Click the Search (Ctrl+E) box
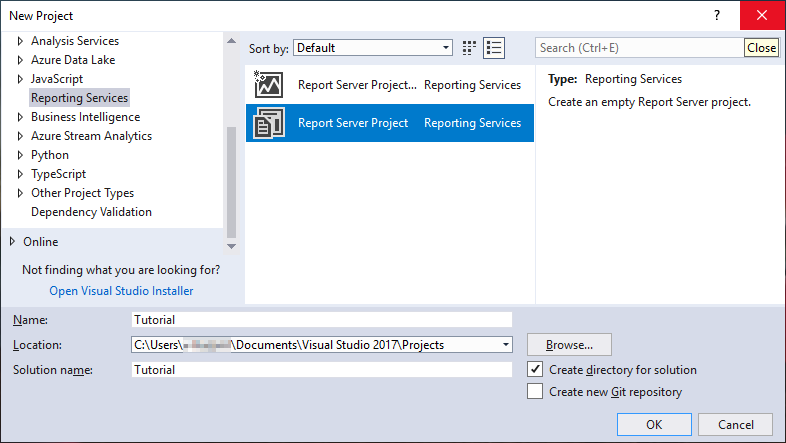Image resolution: width=786 pixels, height=443 pixels. (639, 48)
